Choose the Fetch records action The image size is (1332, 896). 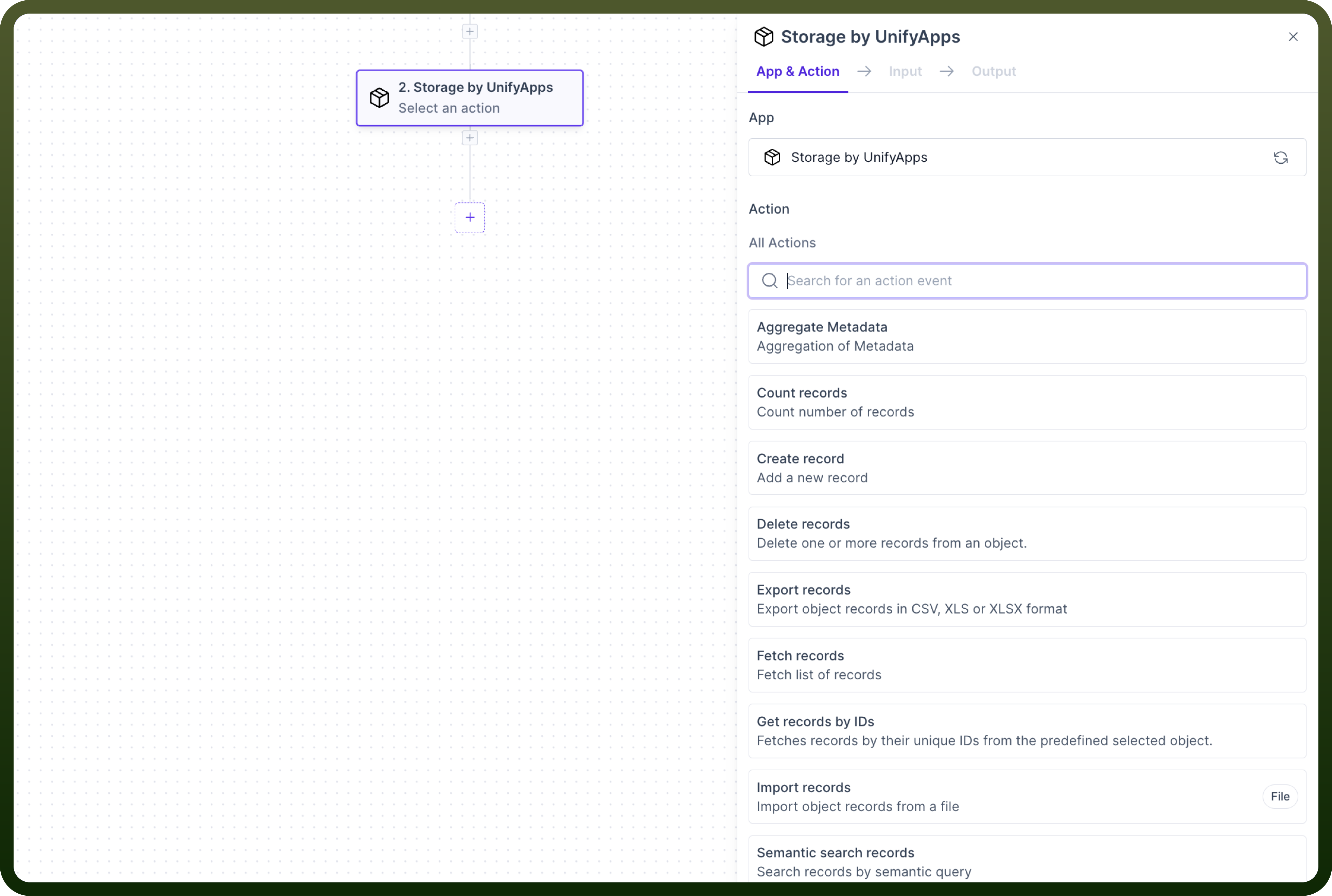click(x=1027, y=665)
